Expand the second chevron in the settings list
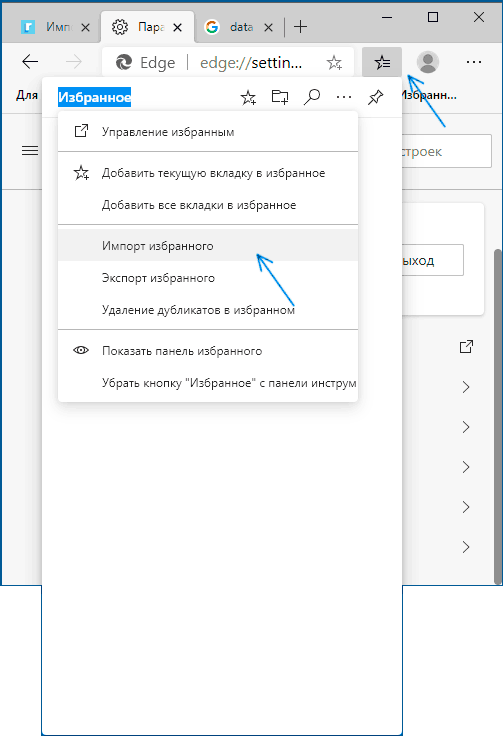This screenshot has height=736, width=503. (x=466, y=427)
